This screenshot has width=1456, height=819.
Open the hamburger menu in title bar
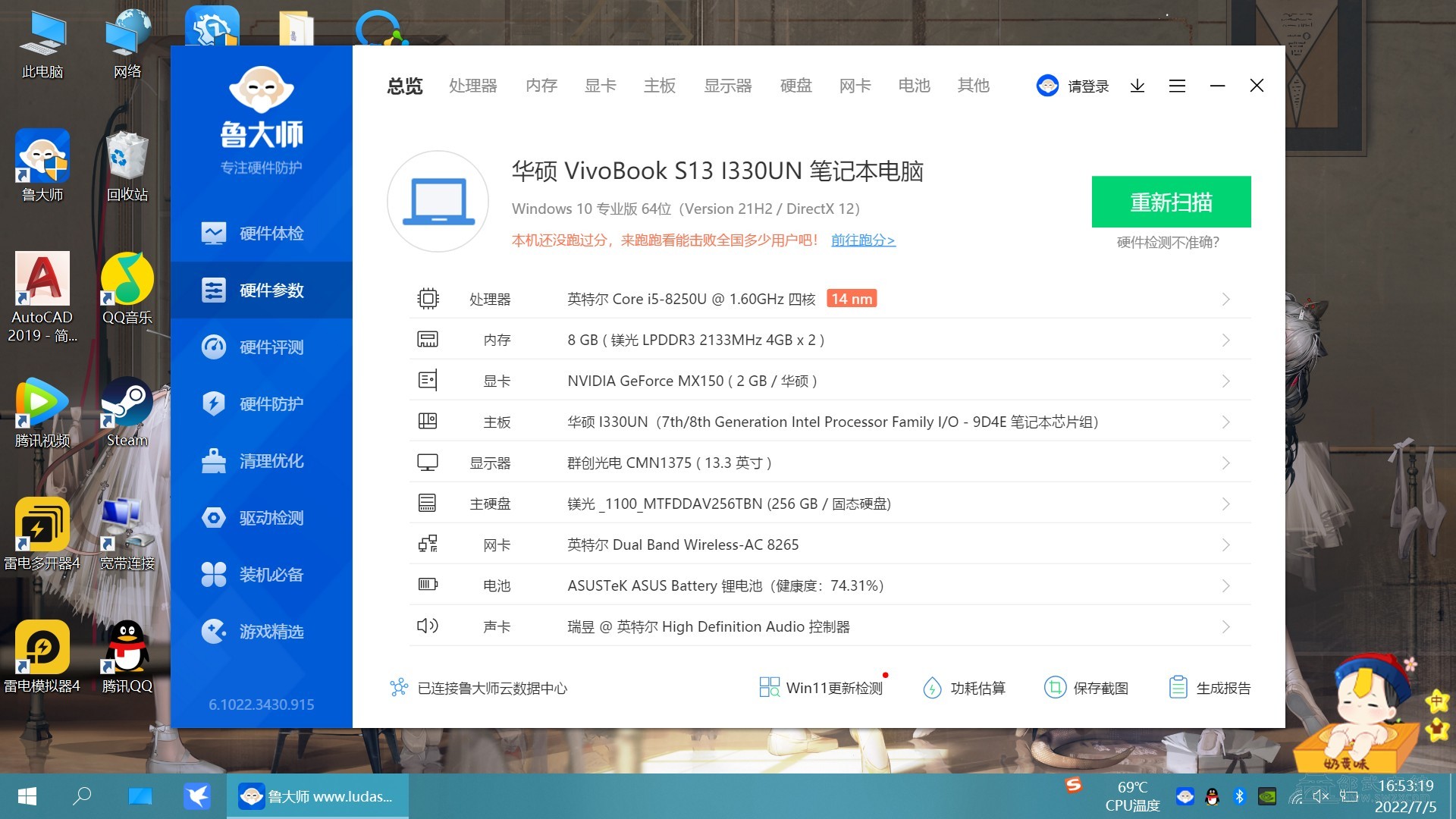tap(1177, 86)
